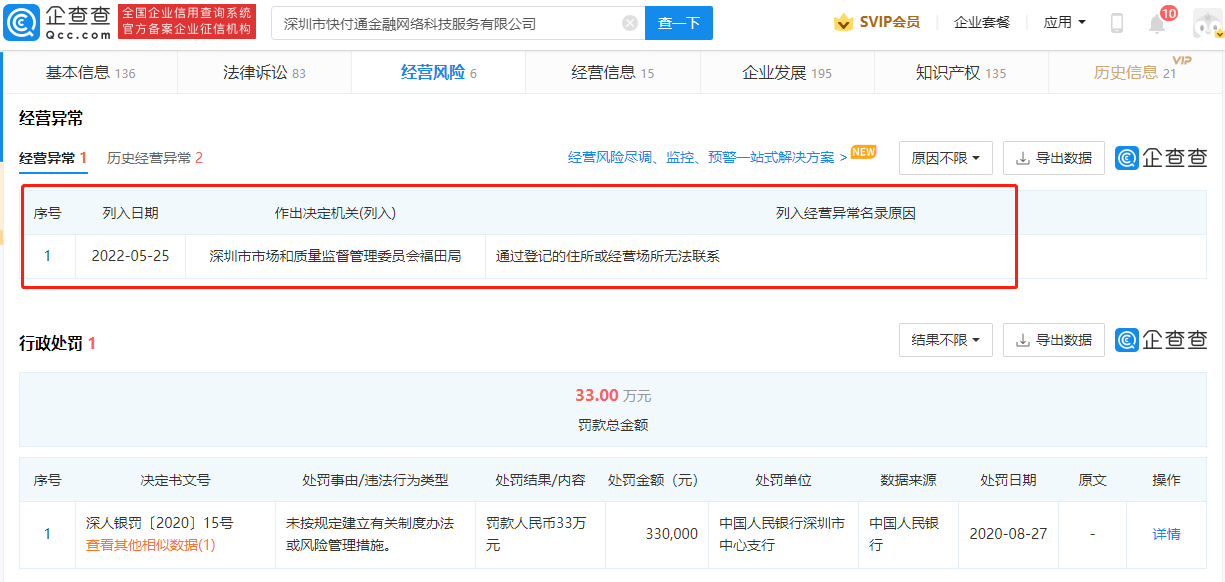Click the 列入日期 column header
The width and height of the screenshot is (1225, 582).
[x=130, y=213]
